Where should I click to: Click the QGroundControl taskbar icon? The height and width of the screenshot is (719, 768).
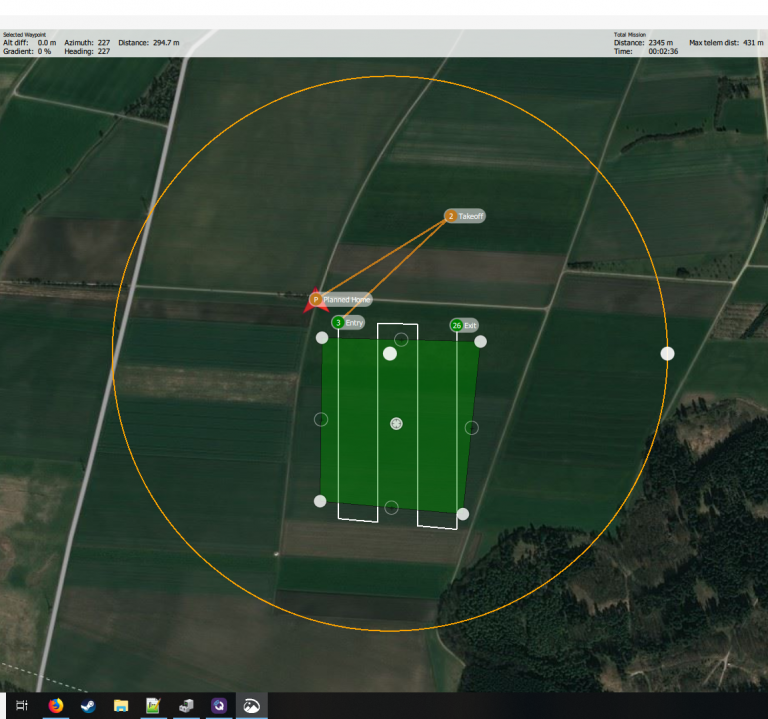251,706
